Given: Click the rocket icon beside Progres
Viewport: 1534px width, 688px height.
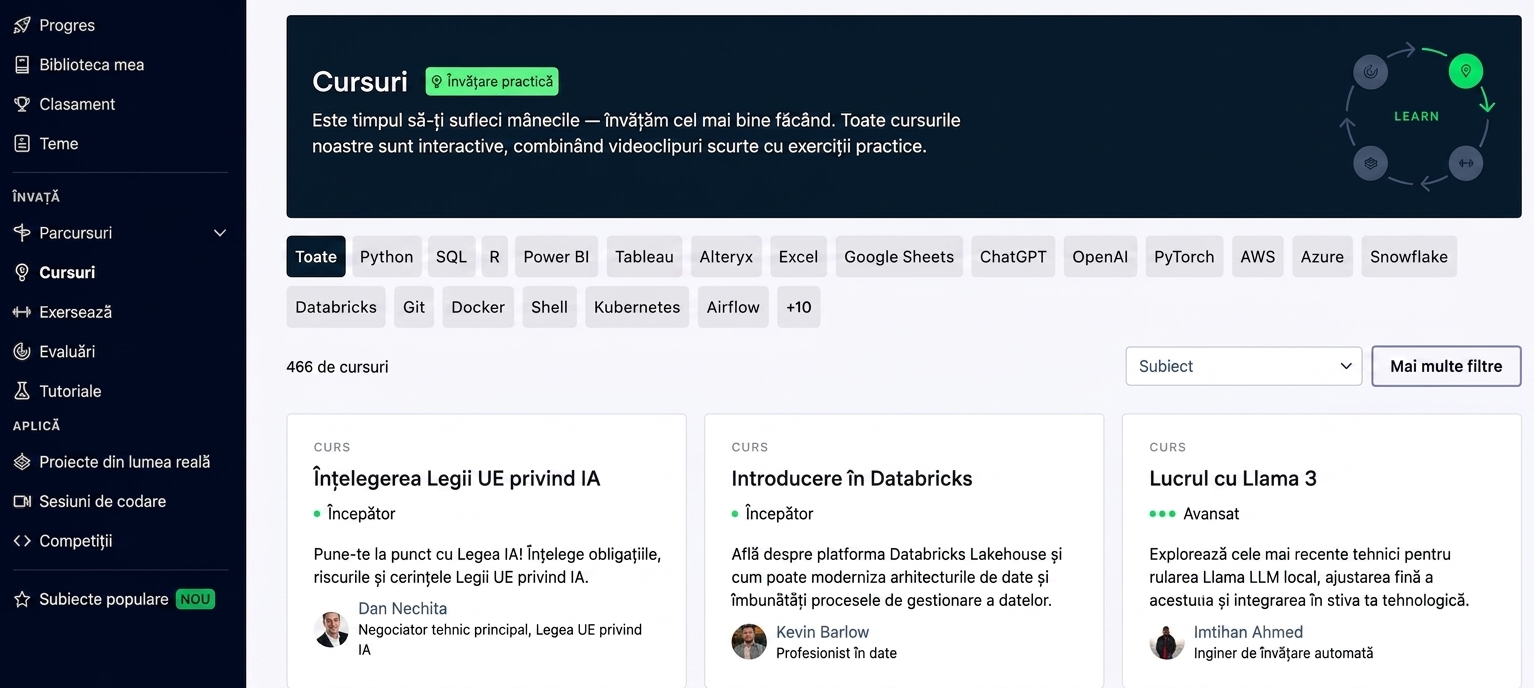Looking at the screenshot, I should coord(21,25).
